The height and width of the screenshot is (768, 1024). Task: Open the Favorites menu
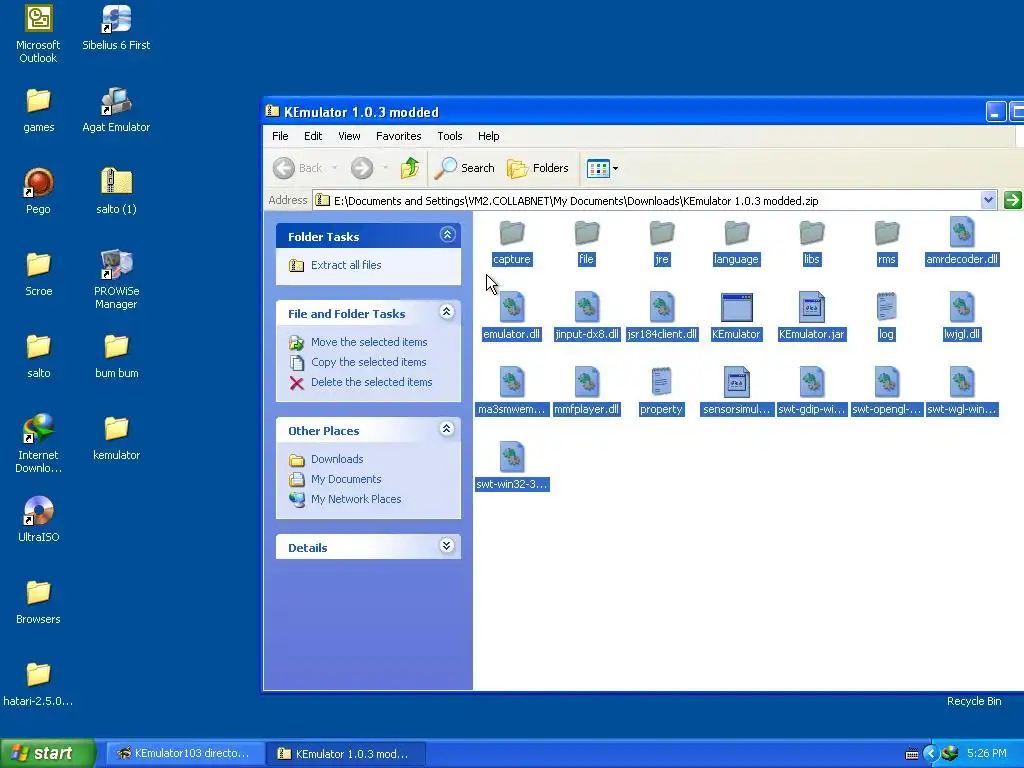pos(398,136)
